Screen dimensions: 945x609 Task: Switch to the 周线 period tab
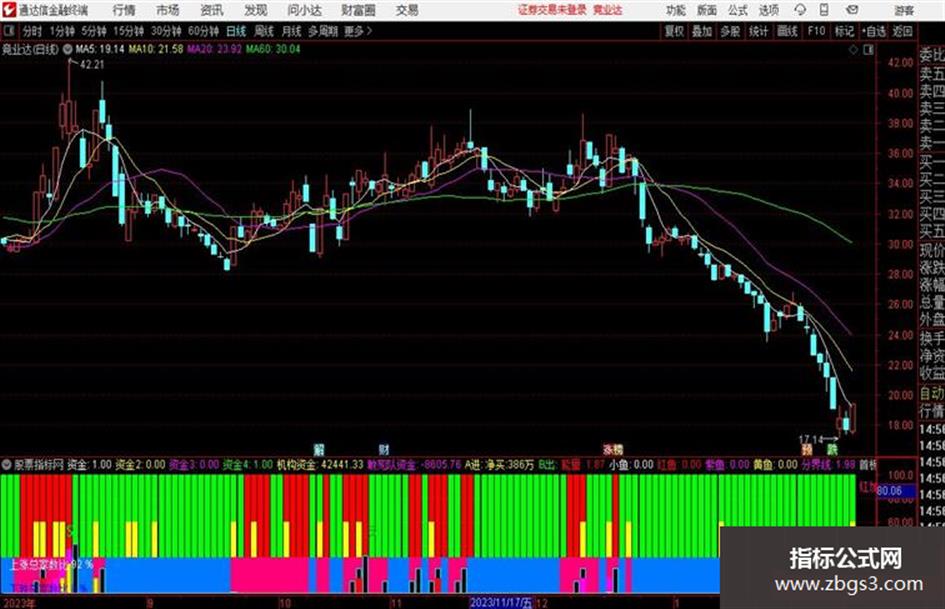264,31
